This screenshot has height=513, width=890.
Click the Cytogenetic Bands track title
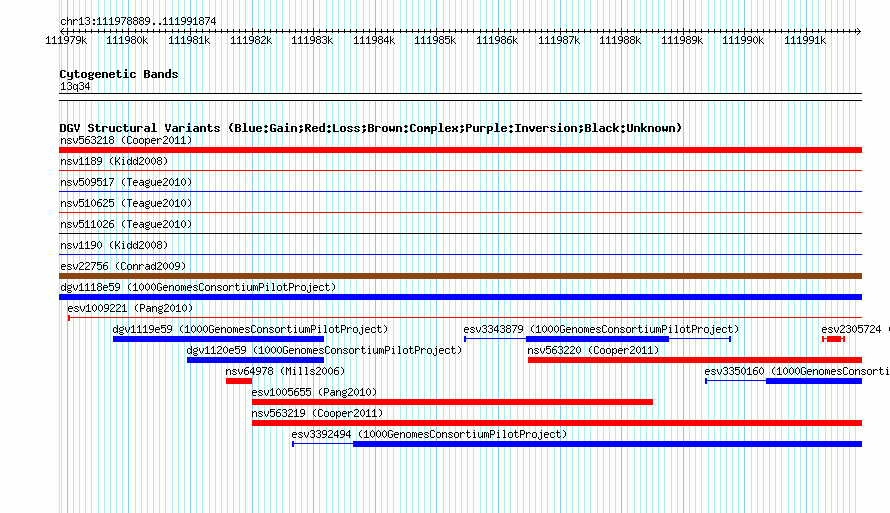pyautogui.click(x=119, y=74)
